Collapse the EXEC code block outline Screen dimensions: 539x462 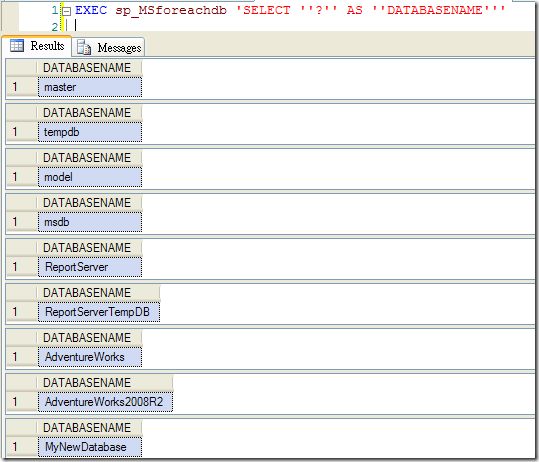pyautogui.click(x=67, y=11)
